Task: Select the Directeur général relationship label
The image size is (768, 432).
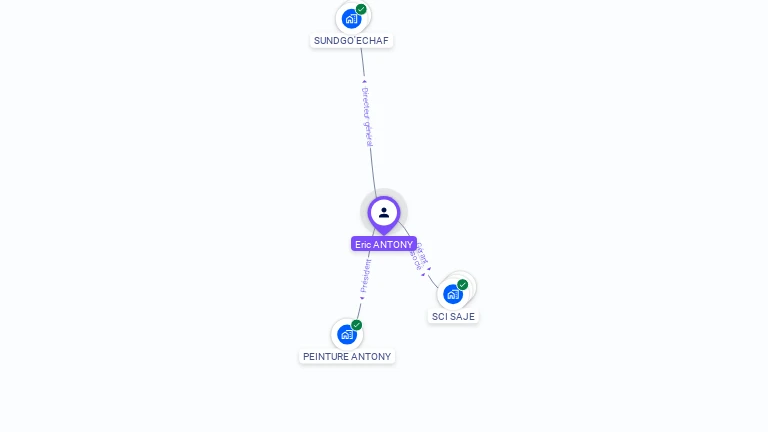Action: (x=367, y=117)
